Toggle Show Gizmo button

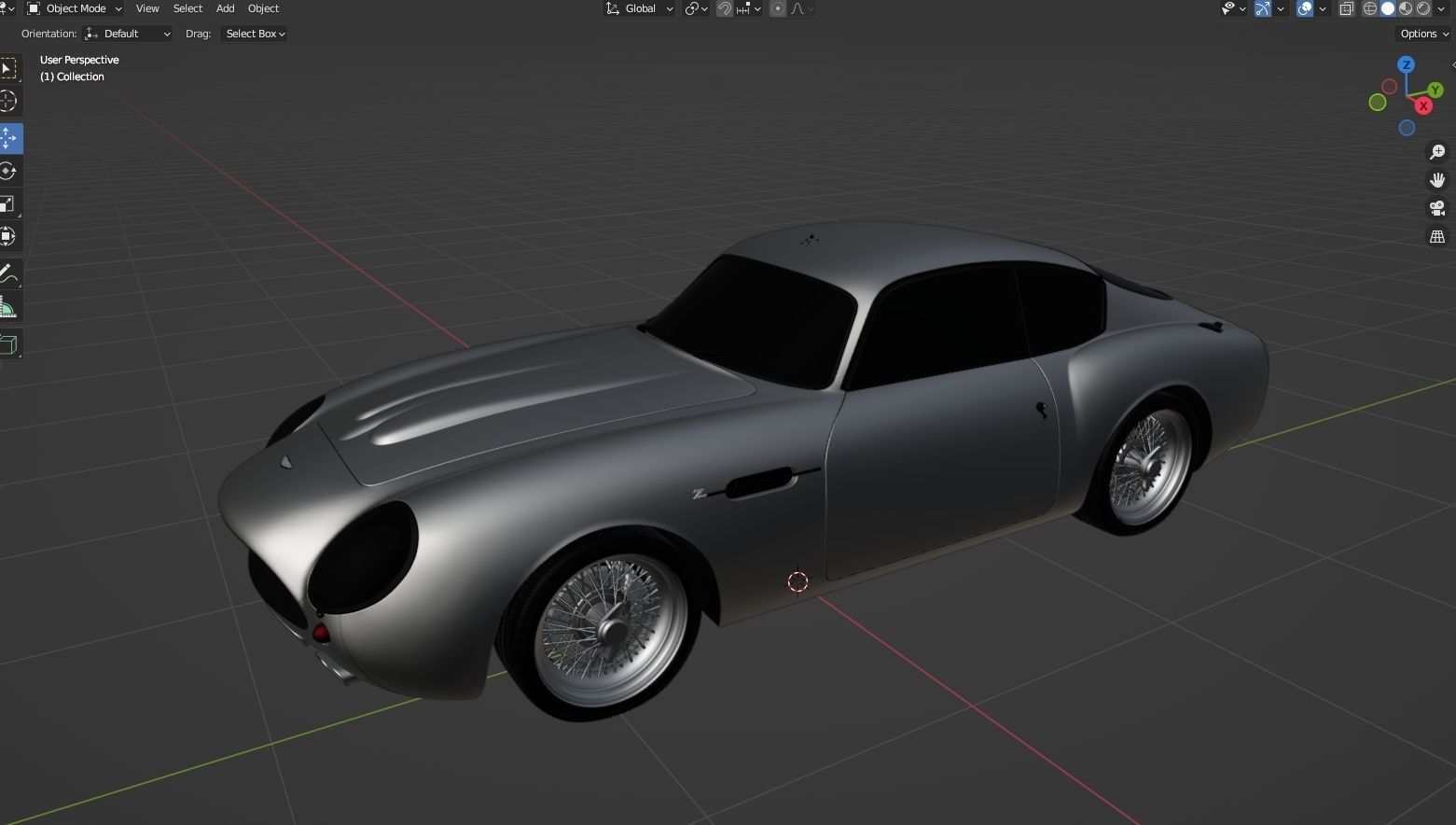point(1262,8)
